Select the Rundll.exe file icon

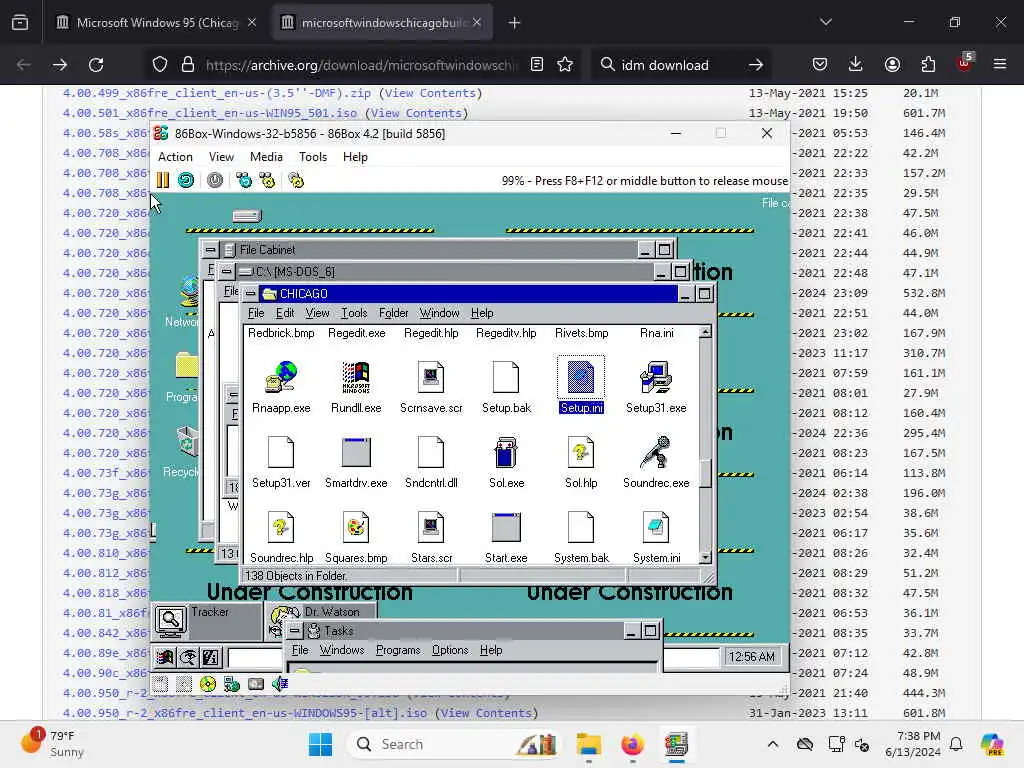coord(356,377)
